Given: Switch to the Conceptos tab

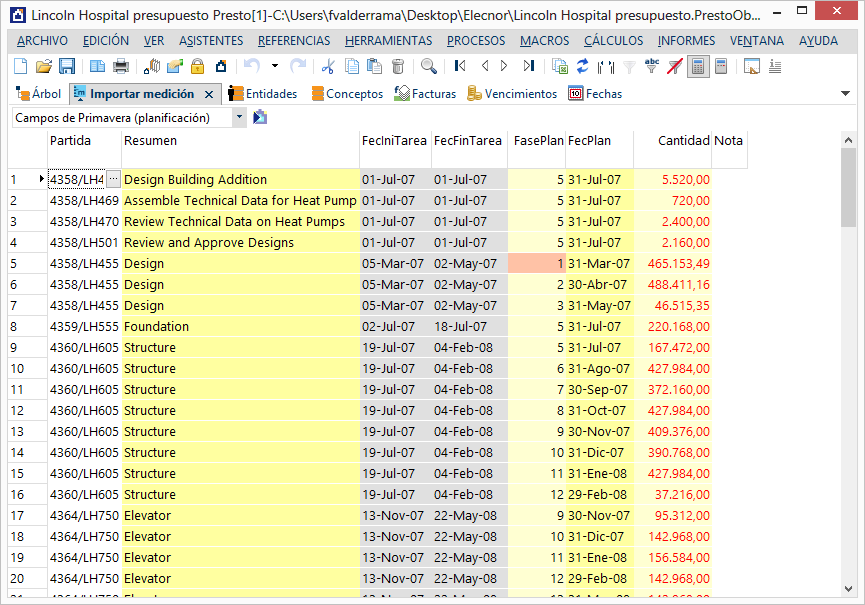Looking at the screenshot, I should point(348,94).
